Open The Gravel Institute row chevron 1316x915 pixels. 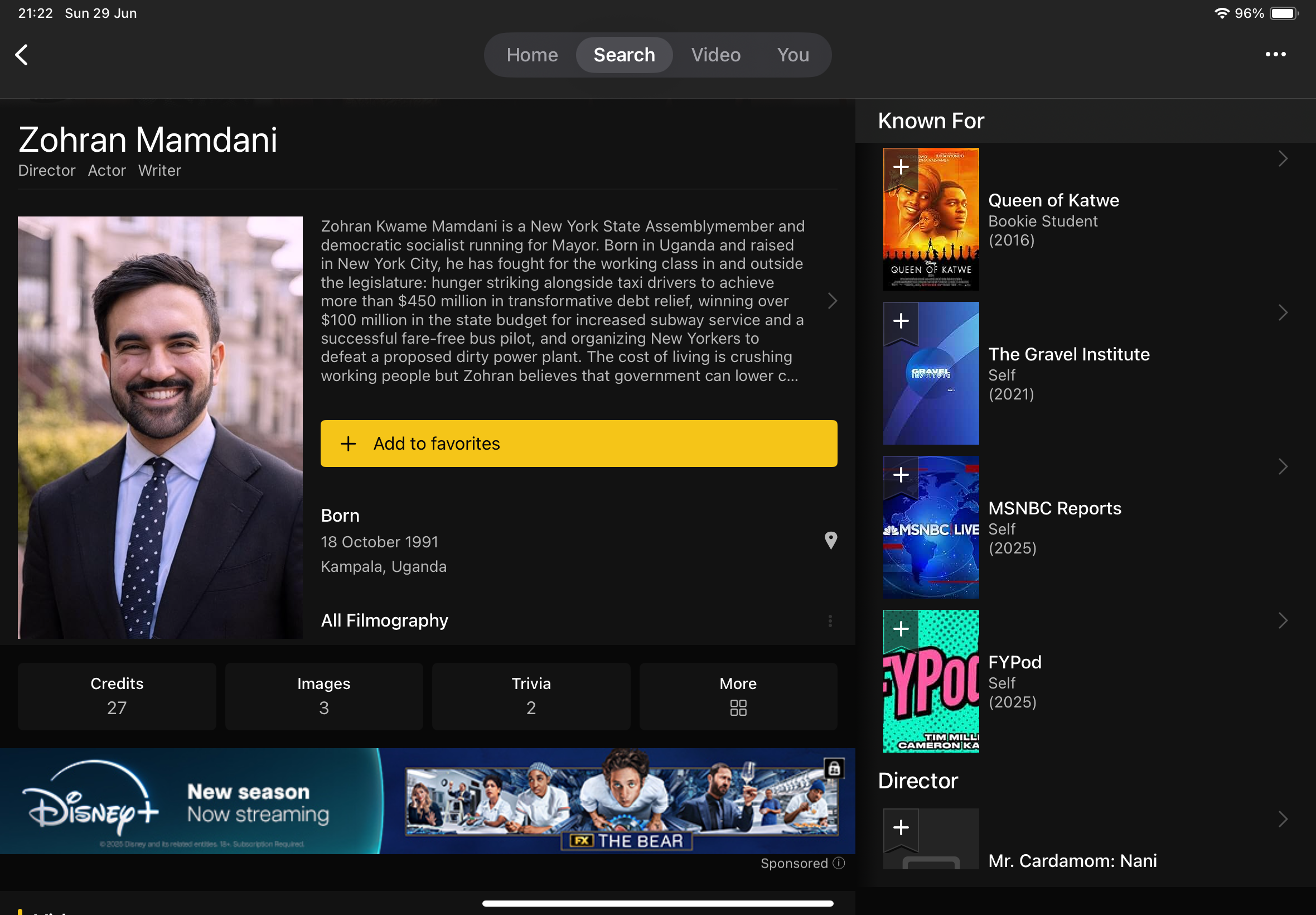pos(1283,313)
